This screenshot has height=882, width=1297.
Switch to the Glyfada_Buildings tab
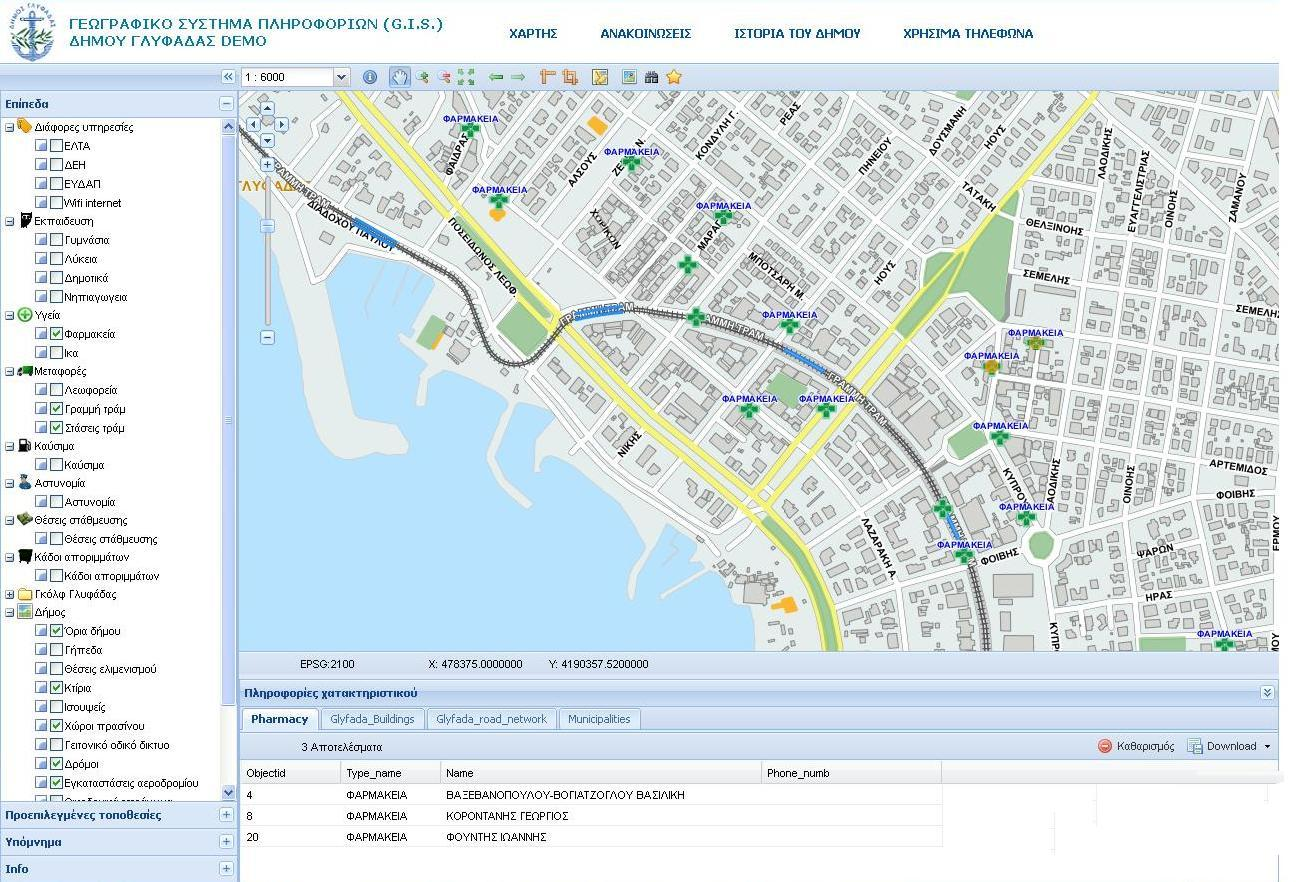tap(372, 719)
